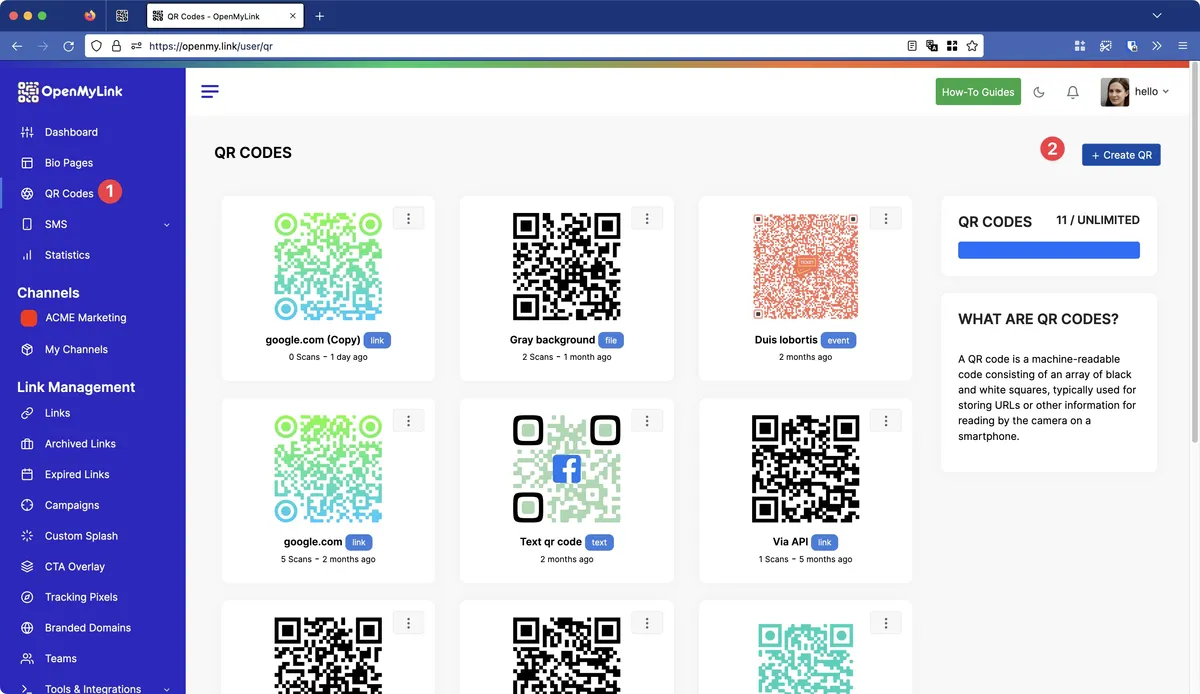This screenshot has height=694, width=1200.
Task: Click the Text qr code Facebook QR image
Action: pos(567,468)
